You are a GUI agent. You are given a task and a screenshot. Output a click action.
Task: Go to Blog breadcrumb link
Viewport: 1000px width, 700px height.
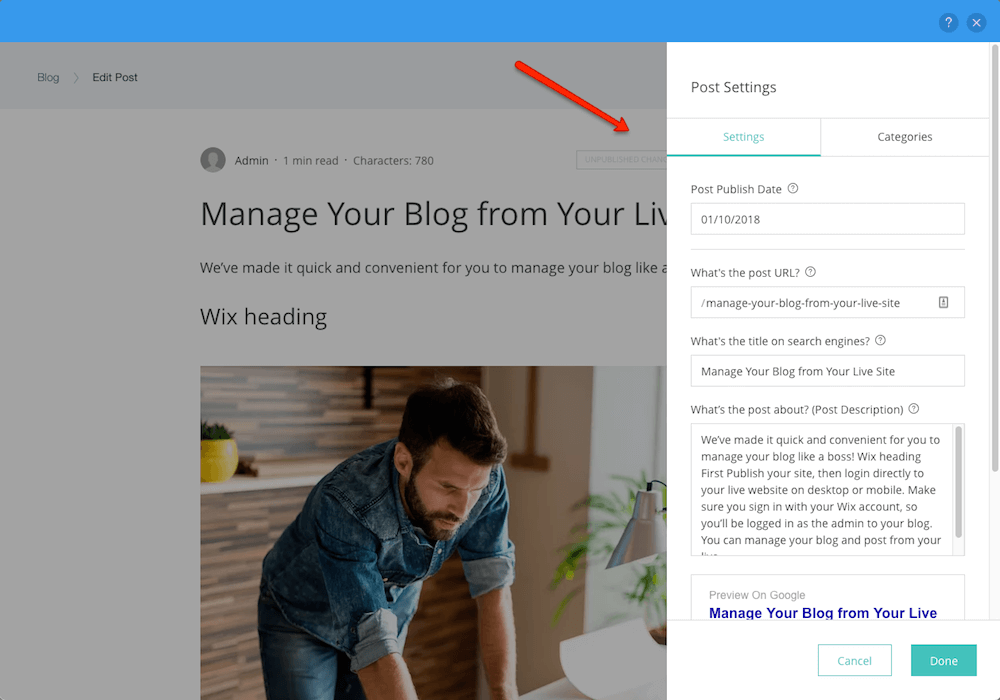point(48,77)
